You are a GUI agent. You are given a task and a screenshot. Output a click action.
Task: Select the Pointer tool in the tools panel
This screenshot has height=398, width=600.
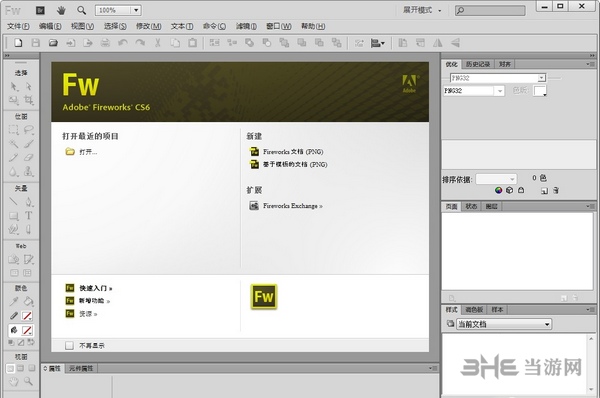(14, 86)
